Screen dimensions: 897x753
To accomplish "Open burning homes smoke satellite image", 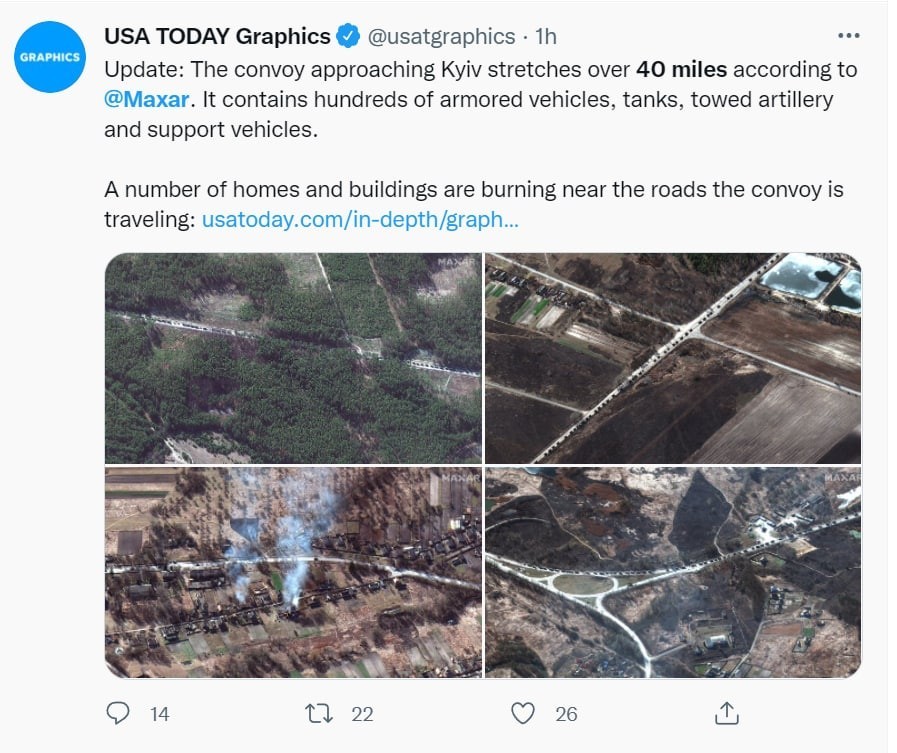I will [293, 573].
